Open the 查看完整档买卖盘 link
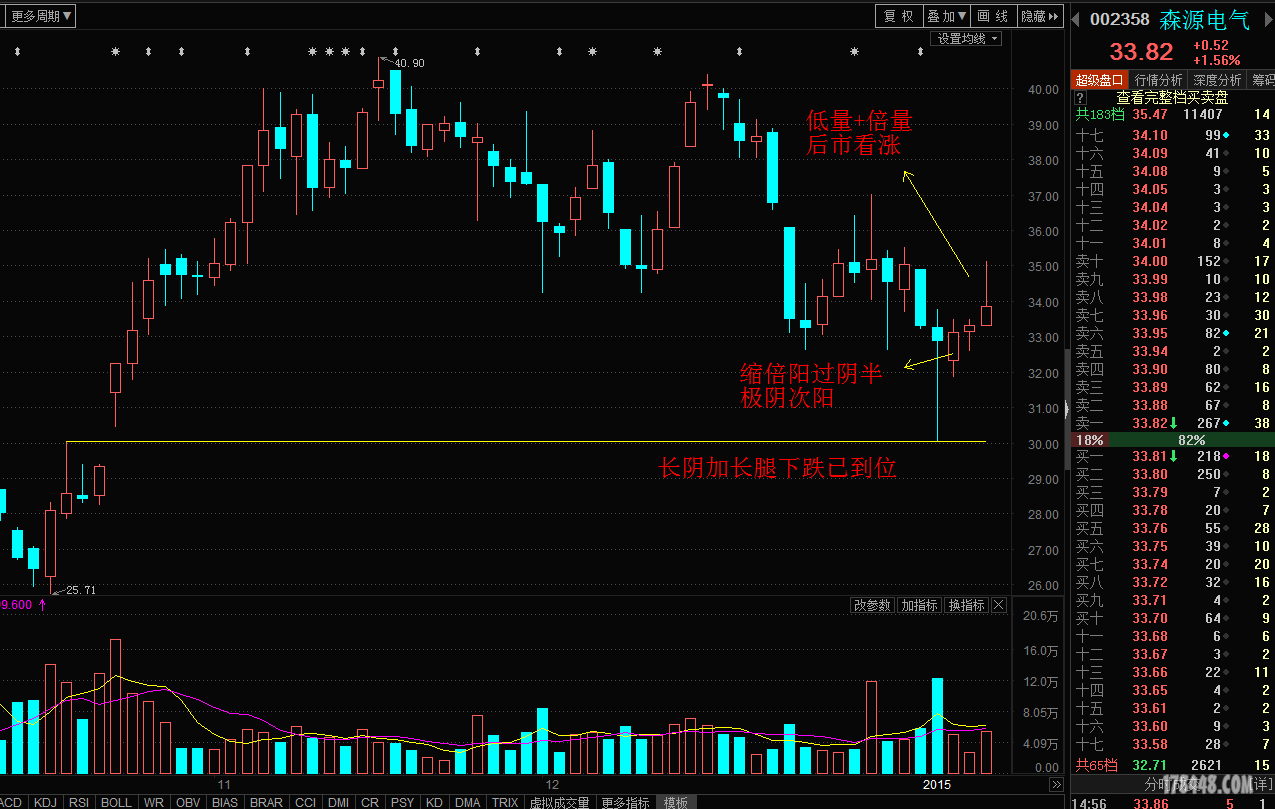Screen dimensions: 1275x809 (x=1172, y=98)
